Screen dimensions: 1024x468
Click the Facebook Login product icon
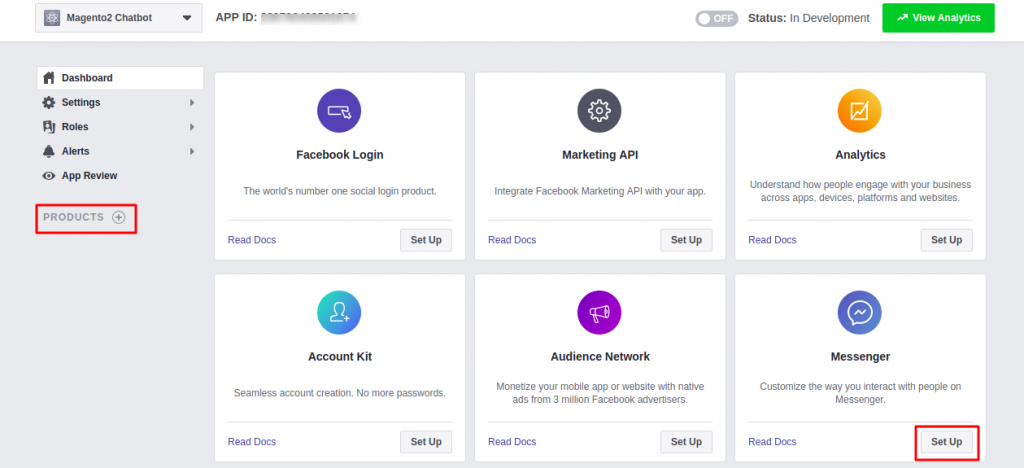click(x=339, y=111)
